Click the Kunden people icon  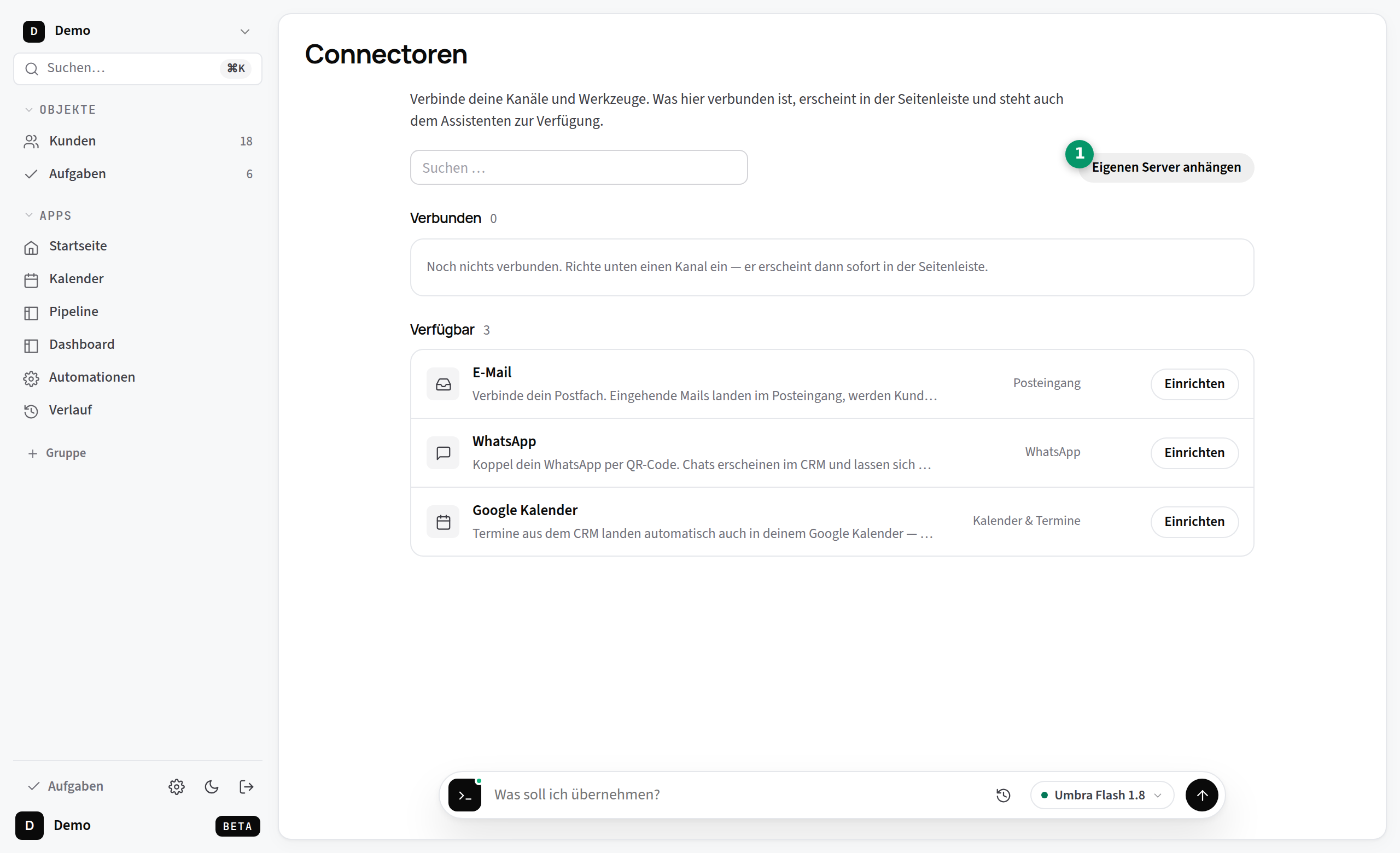tap(31, 142)
